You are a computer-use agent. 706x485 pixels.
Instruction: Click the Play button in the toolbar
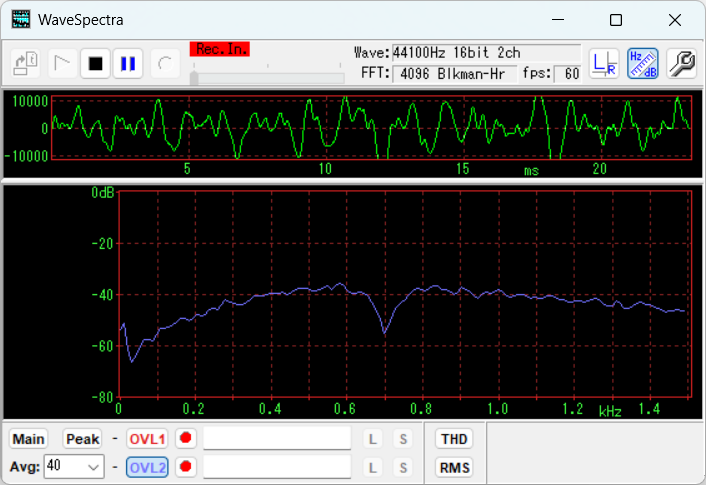[62, 63]
